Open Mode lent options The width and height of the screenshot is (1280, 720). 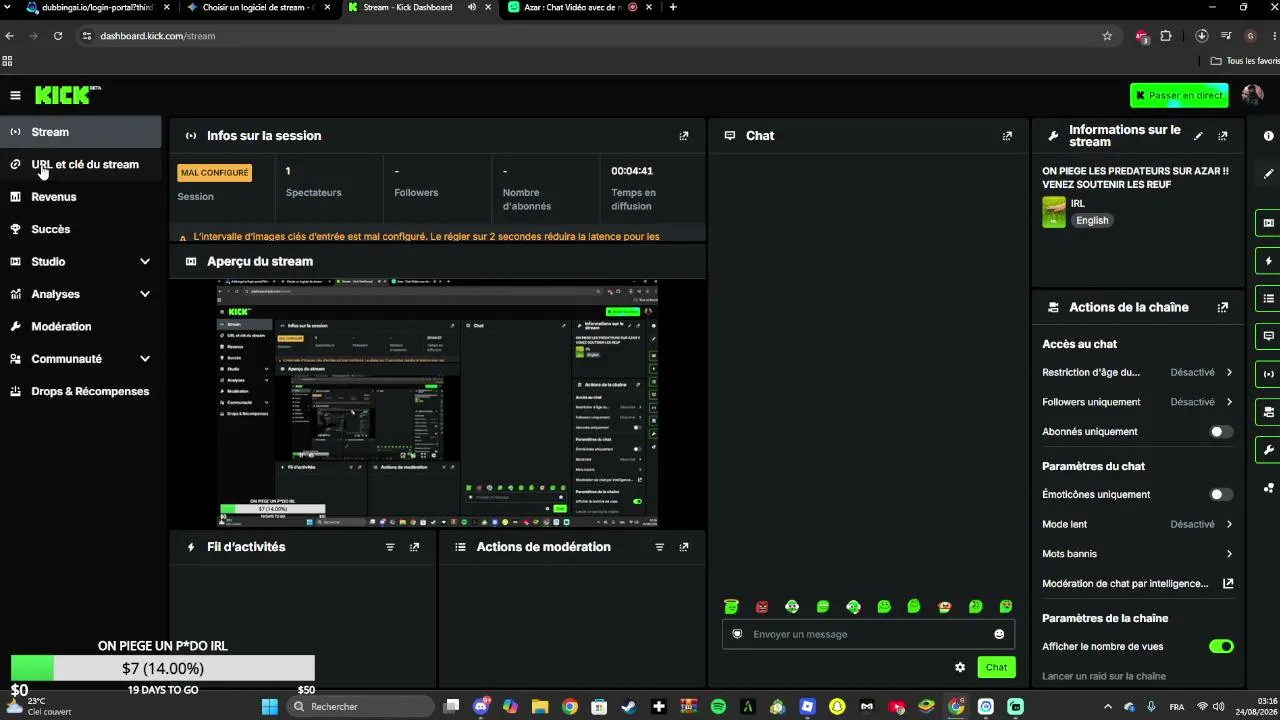coord(1137,524)
